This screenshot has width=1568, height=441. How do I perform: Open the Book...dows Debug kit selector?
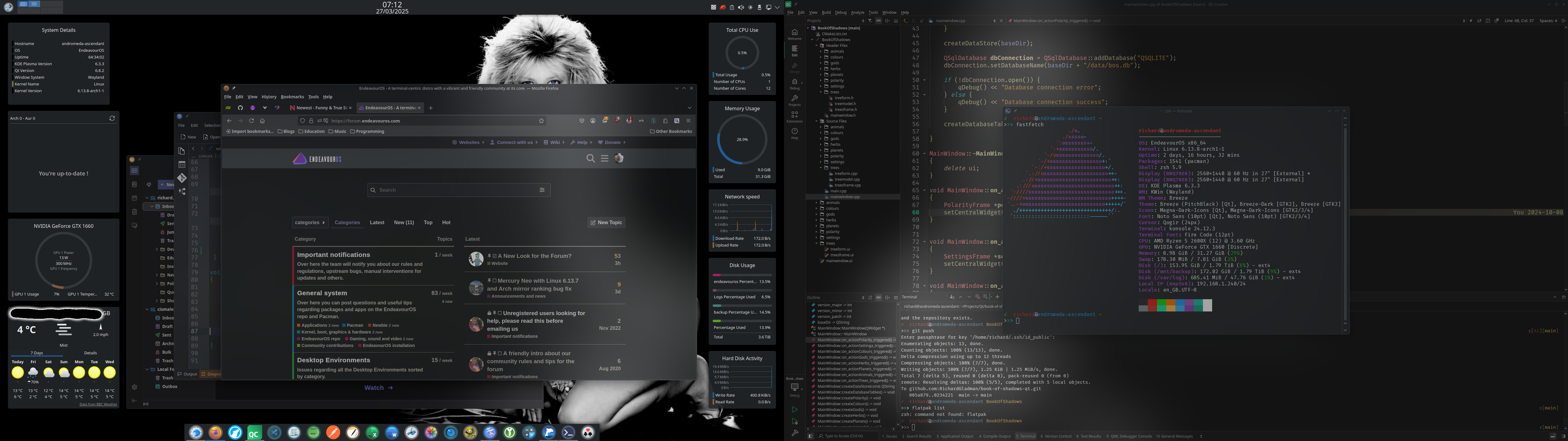(x=794, y=387)
